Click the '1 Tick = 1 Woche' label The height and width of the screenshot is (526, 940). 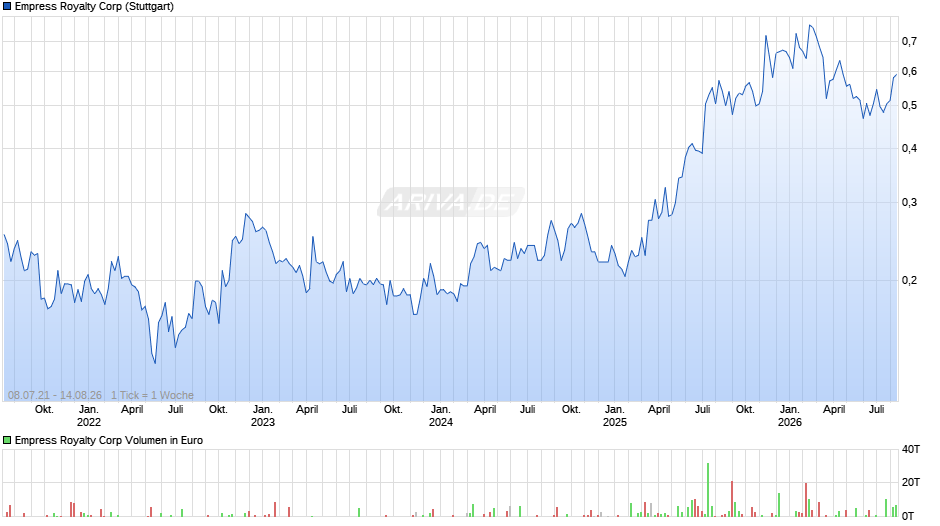pos(152,395)
